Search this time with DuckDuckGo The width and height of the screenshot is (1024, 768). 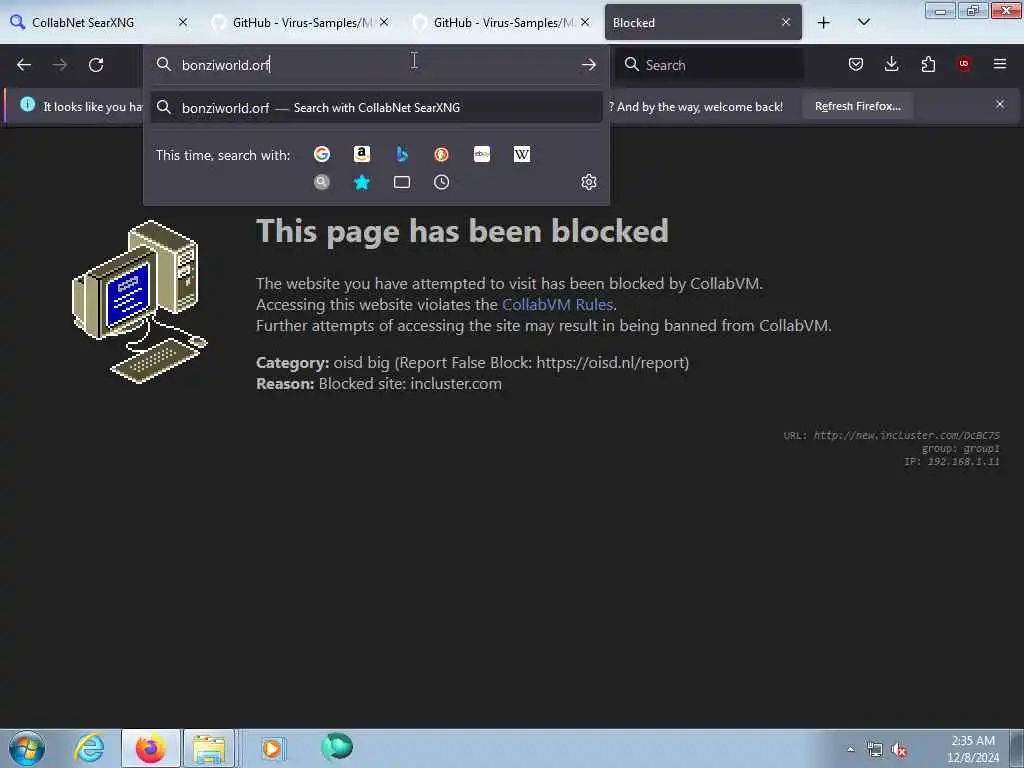click(441, 154)
